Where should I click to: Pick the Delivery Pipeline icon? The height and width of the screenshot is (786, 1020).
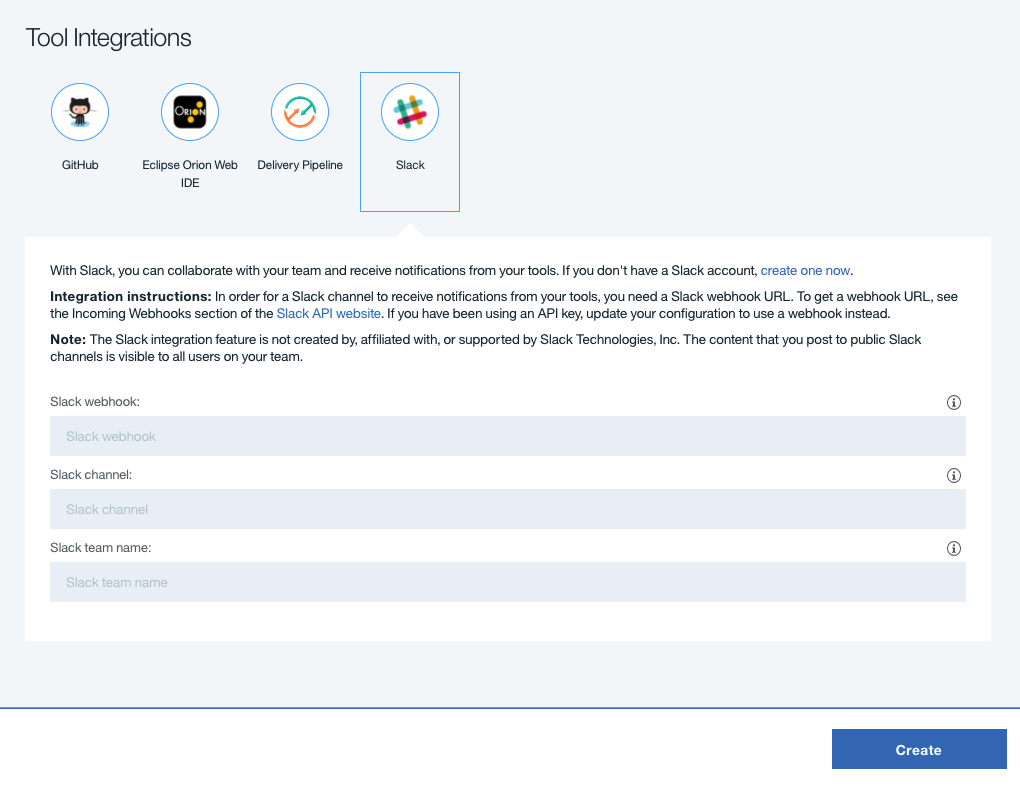pyautogui.click(x=300, y=112)
